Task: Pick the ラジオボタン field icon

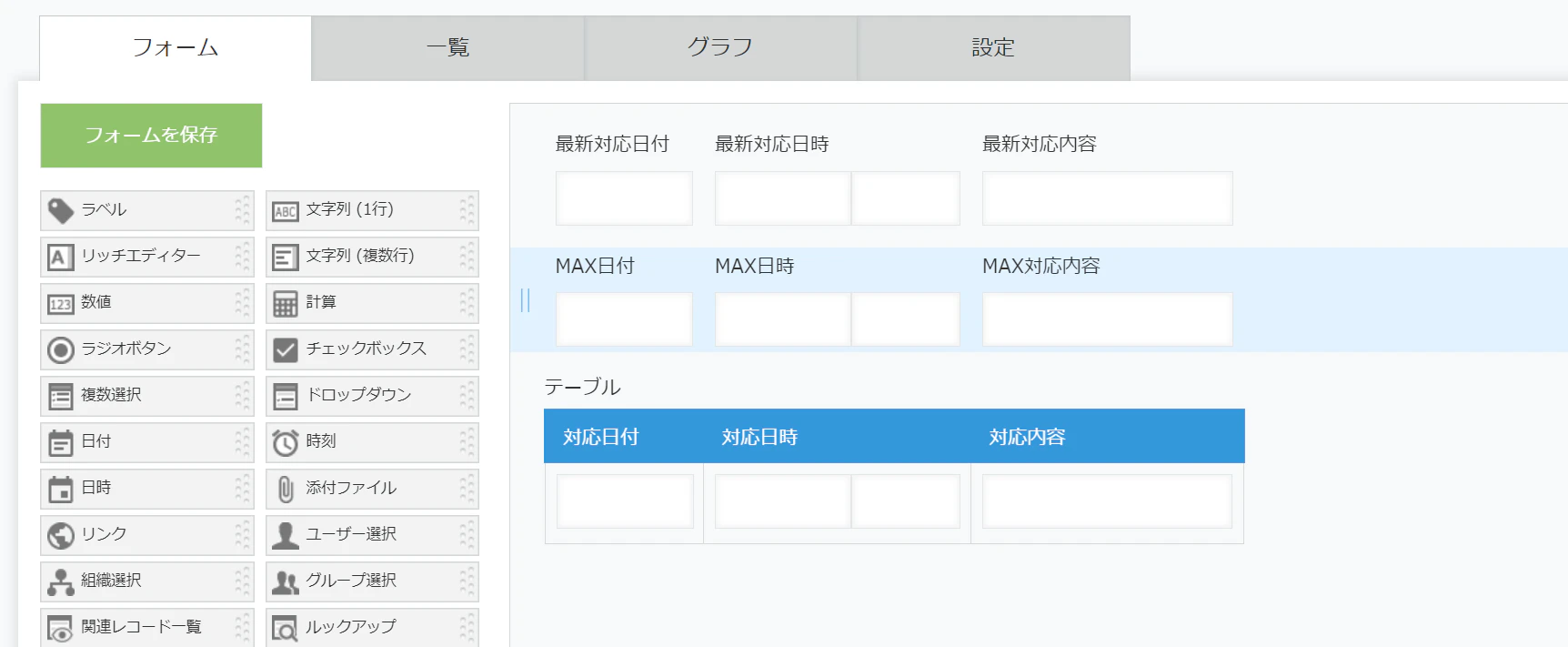Action: click(x=61, y=350)
